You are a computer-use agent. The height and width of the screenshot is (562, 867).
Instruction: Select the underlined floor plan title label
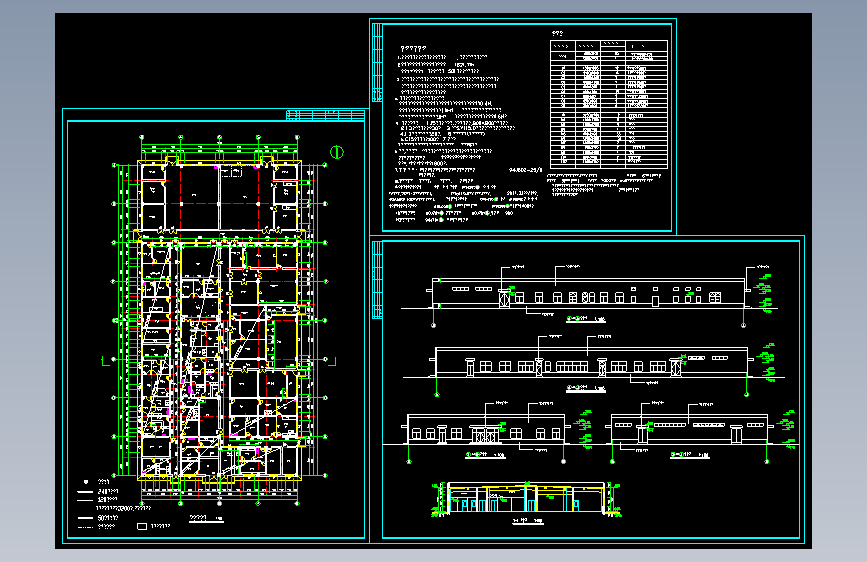coord(207,519)
